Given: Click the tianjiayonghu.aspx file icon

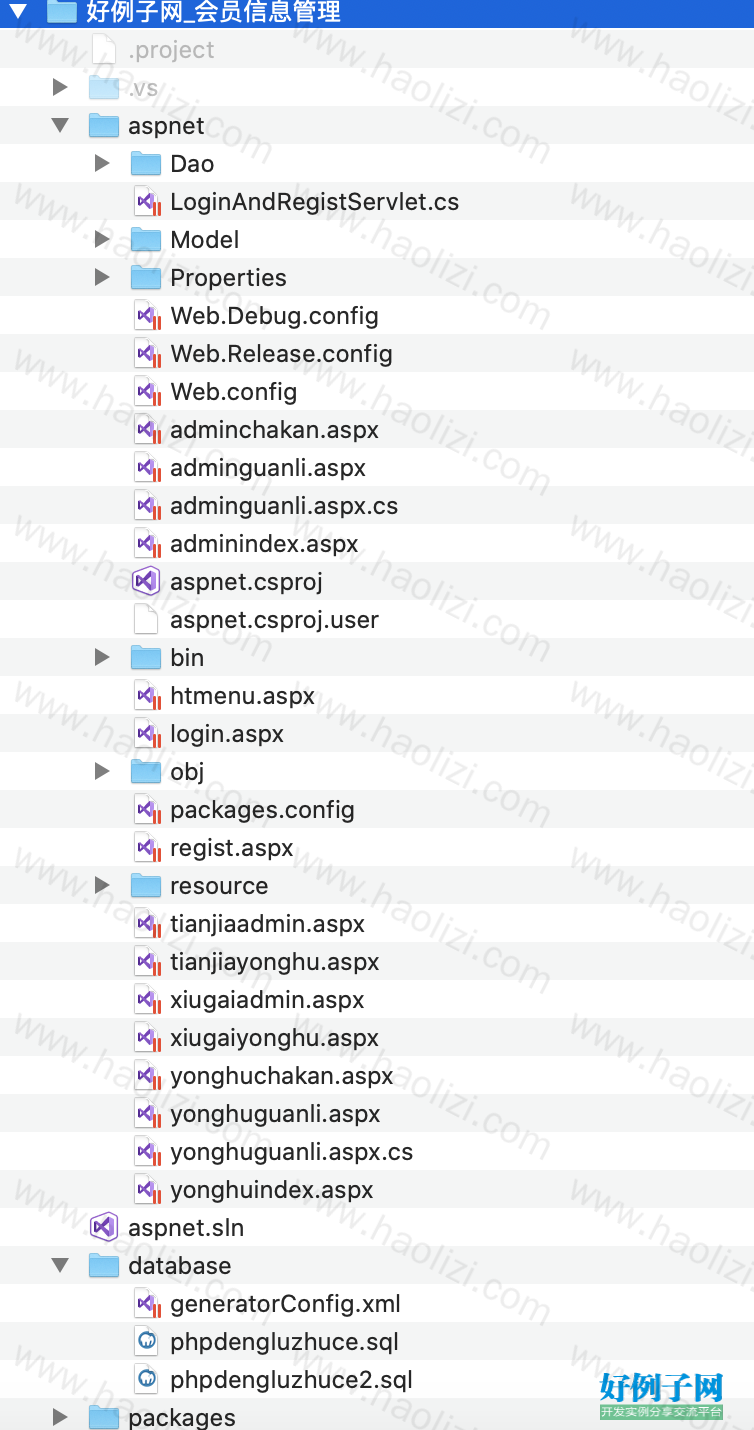Looking at the screenshot, I should (x=147, y=962).
